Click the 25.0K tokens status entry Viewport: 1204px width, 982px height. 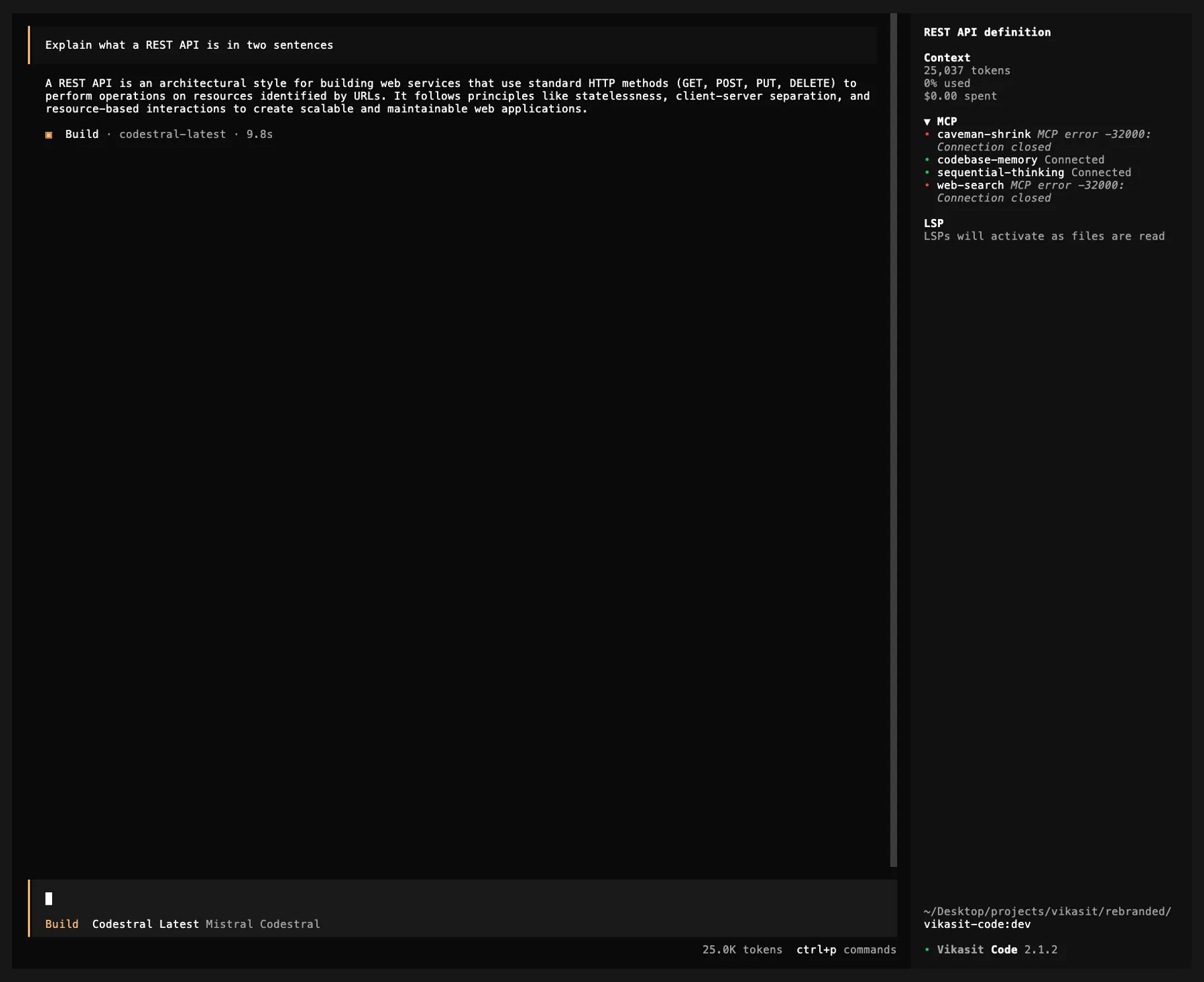(742, 950)
